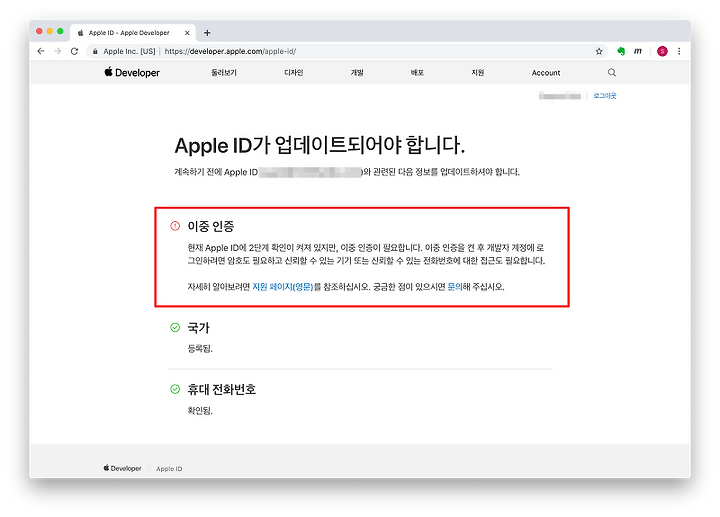Open site search with the magnifier icon
Viewport: 720px width, 517px height.
612,73
